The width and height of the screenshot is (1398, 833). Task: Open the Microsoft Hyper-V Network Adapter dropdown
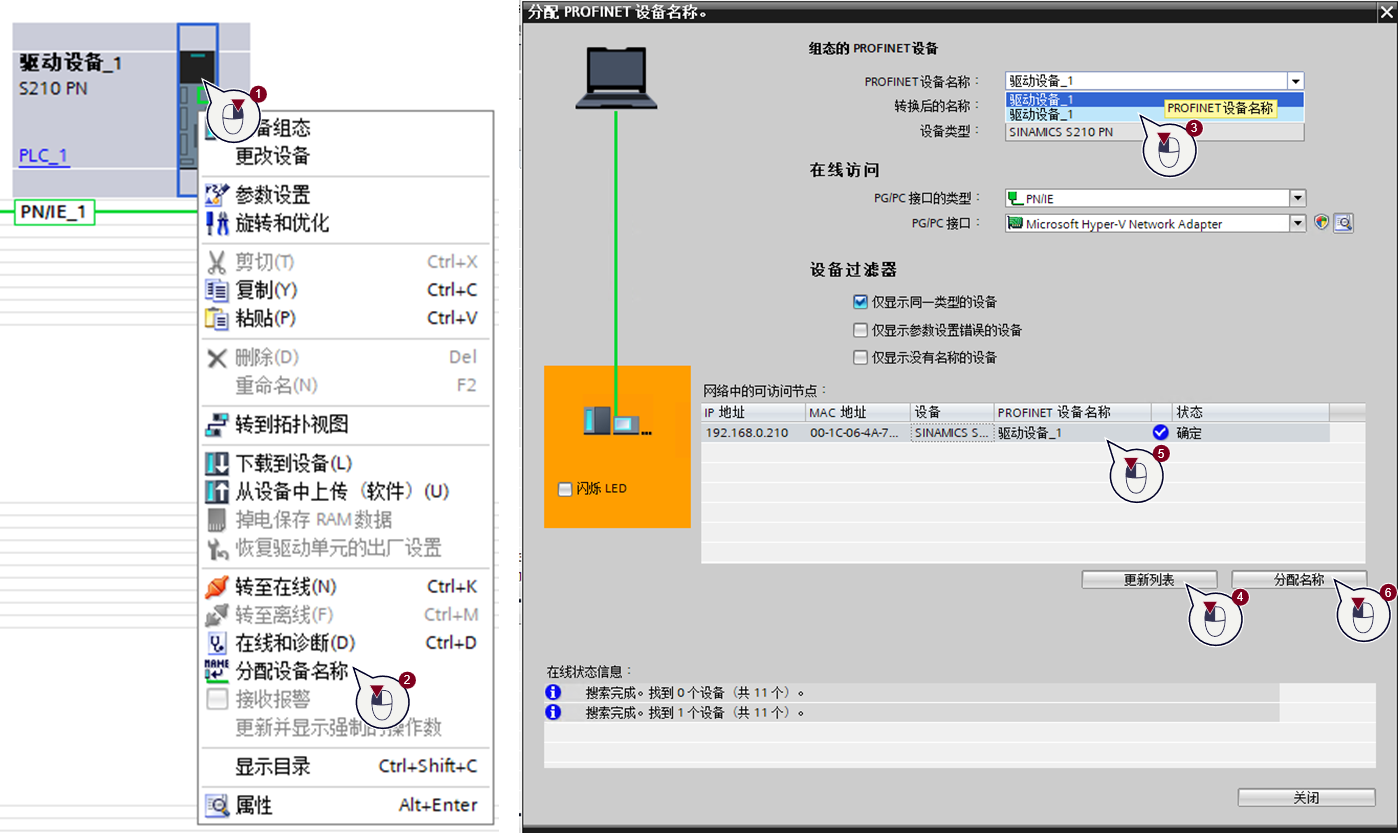click(1297, 224)
